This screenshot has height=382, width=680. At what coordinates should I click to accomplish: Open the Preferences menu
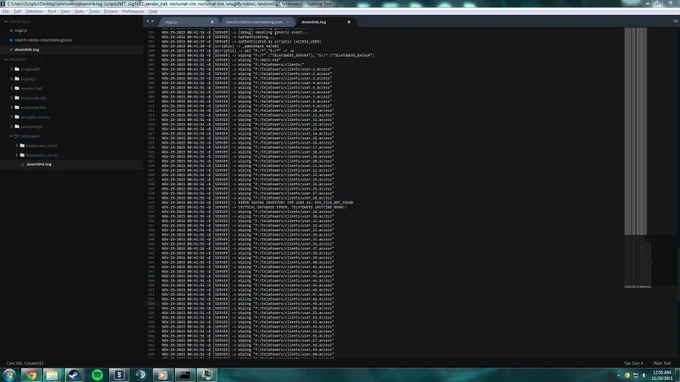(133, 12)
